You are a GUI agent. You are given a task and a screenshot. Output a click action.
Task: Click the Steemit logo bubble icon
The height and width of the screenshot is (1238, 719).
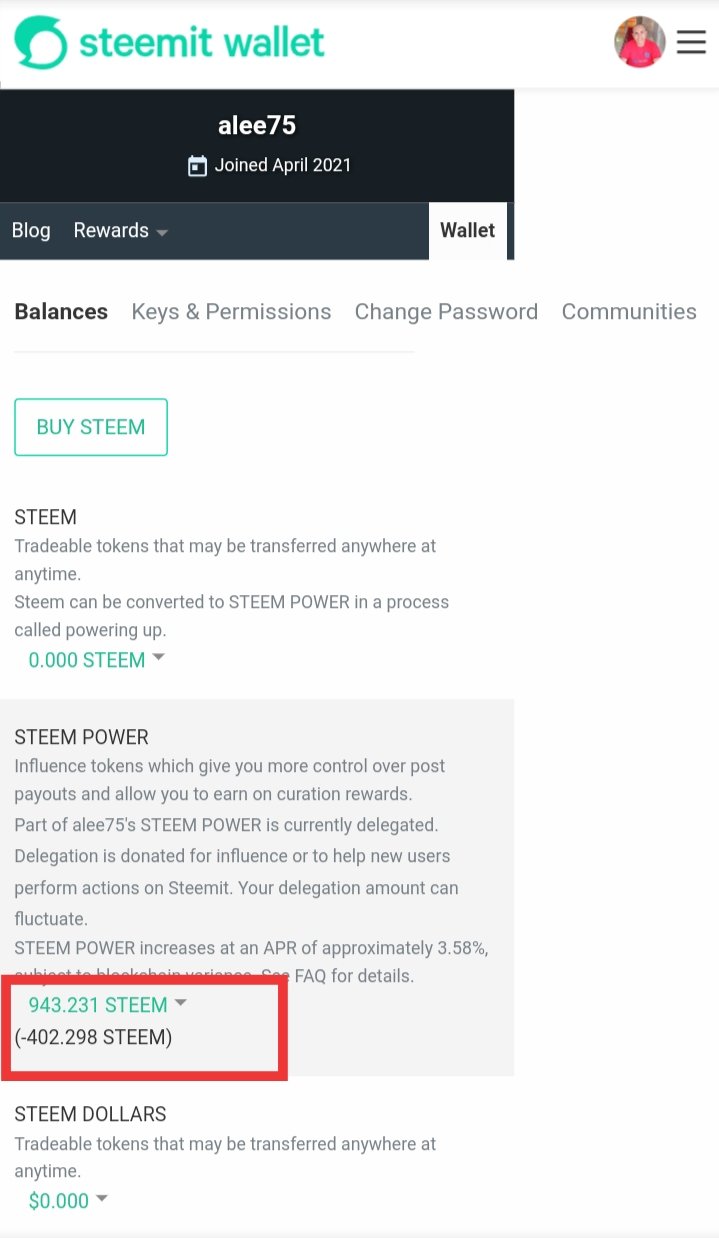[x=40, y=42]
